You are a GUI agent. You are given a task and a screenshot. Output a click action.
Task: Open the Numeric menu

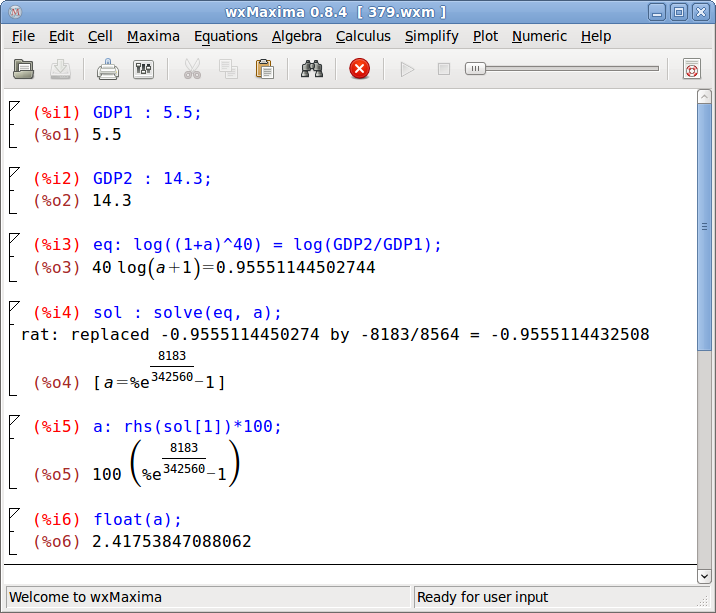(539, 36)
